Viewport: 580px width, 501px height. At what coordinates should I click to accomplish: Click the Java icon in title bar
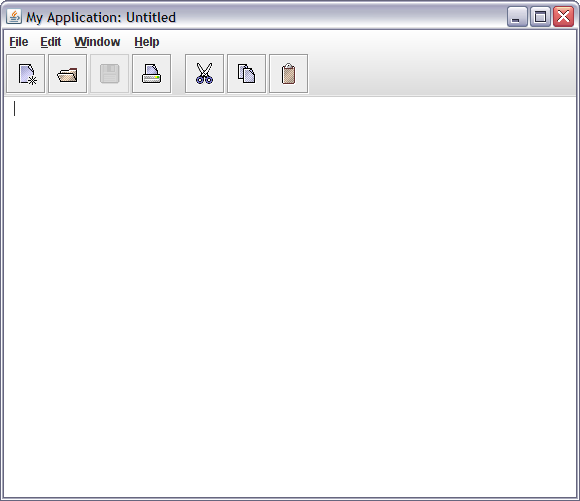[x=14, y=17]
